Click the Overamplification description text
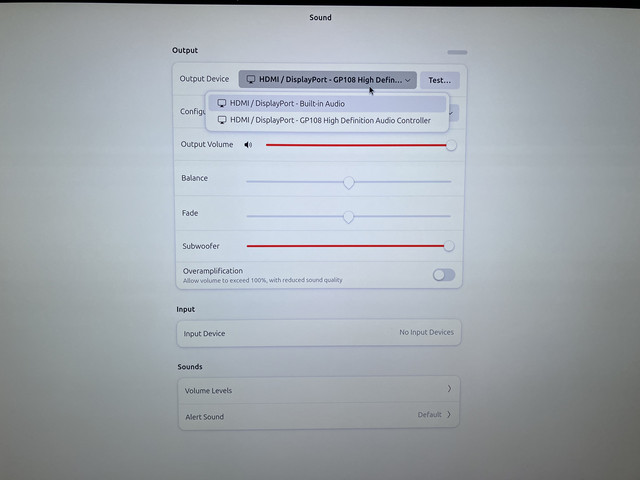640x480 pixels. [262, 280]
